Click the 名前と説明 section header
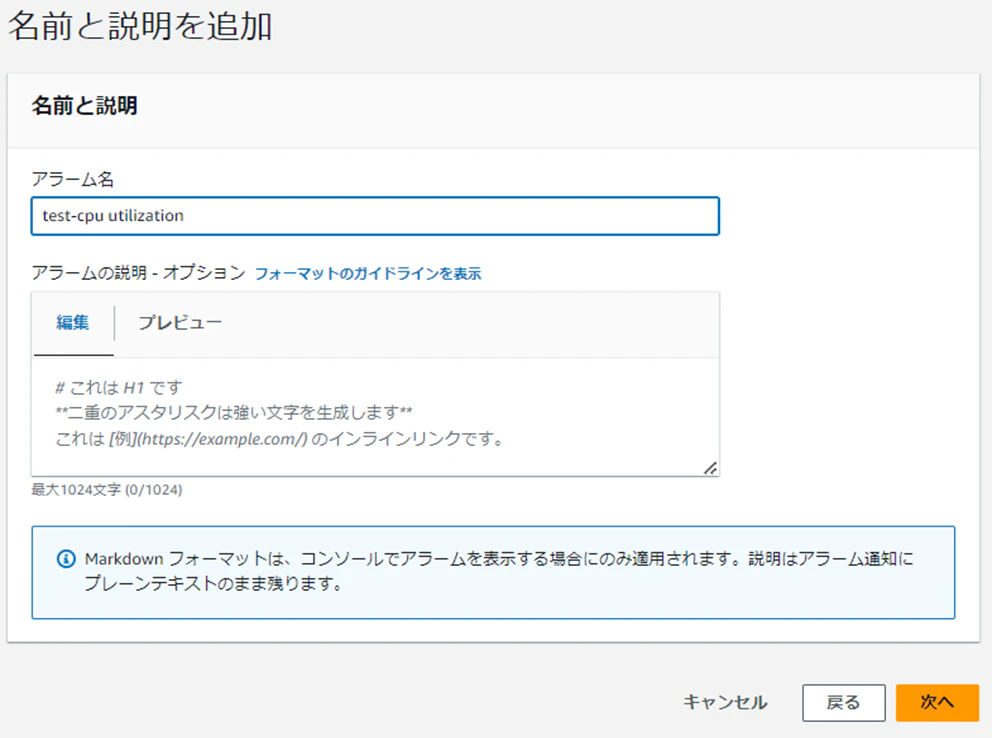The width and height of the screenshot is (992, 738). point(84,106)
